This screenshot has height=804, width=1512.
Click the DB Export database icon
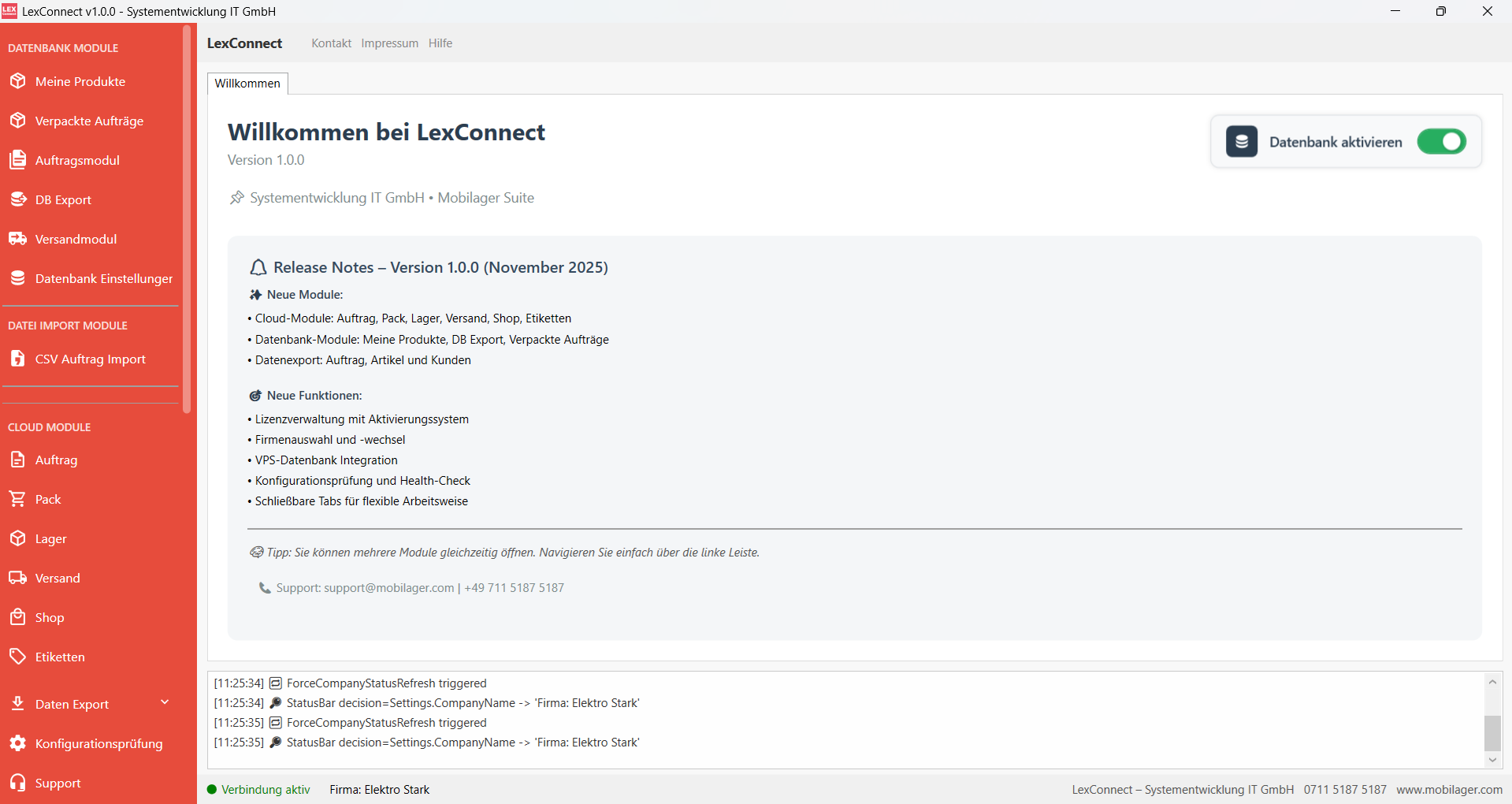[x=18, y=199]
